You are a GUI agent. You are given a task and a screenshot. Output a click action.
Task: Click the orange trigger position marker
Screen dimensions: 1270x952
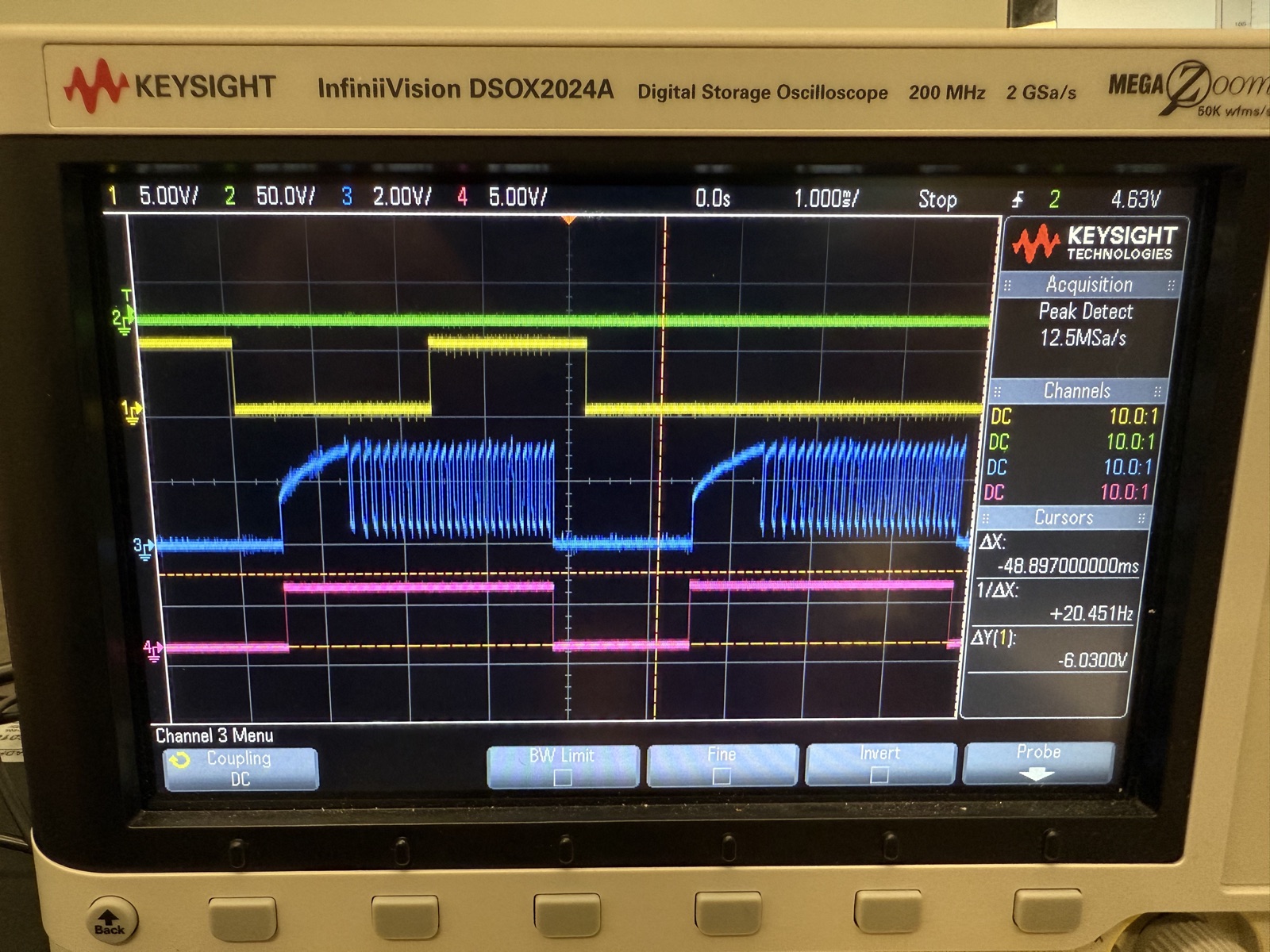point(568,219)
